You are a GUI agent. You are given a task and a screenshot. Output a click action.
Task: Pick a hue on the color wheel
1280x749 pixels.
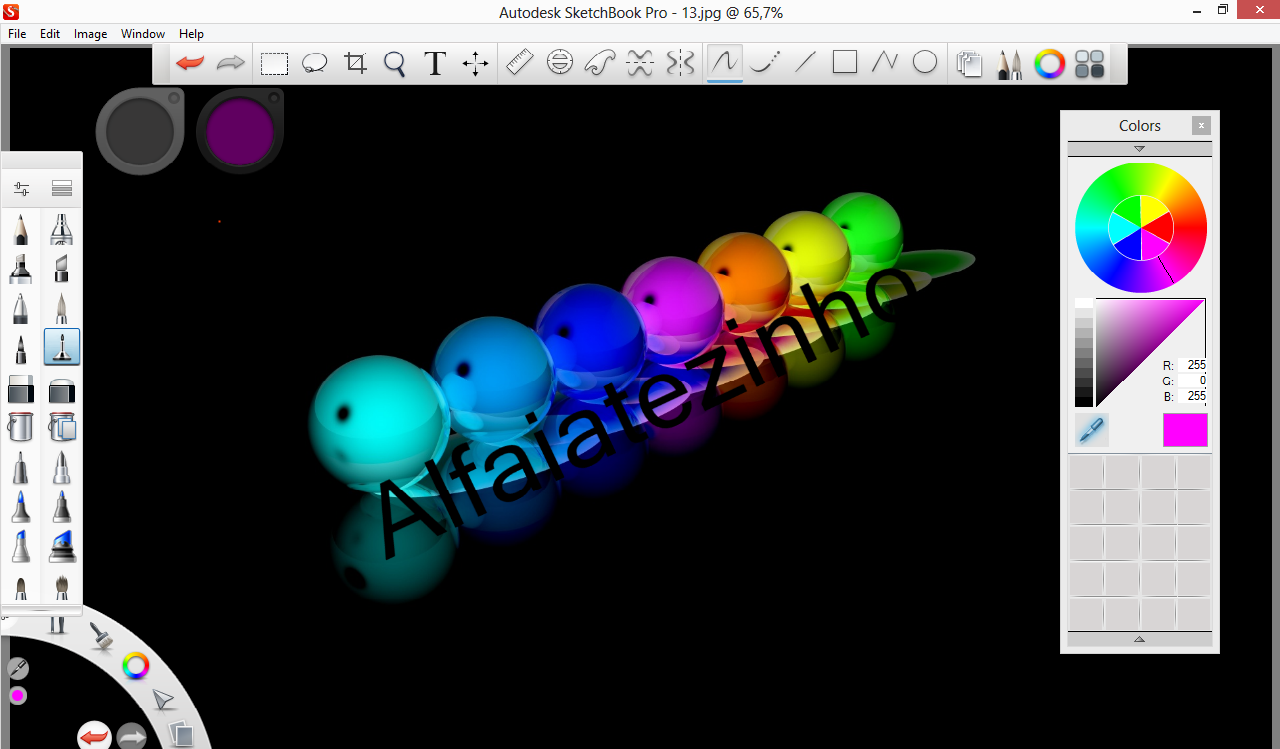tap(1141, 228)
